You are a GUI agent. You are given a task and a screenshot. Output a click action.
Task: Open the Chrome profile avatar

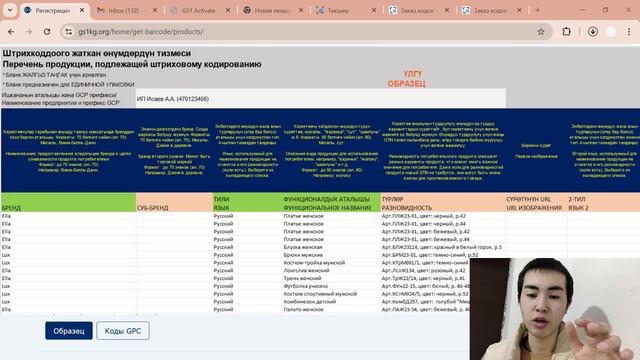(x=611, y=31)
